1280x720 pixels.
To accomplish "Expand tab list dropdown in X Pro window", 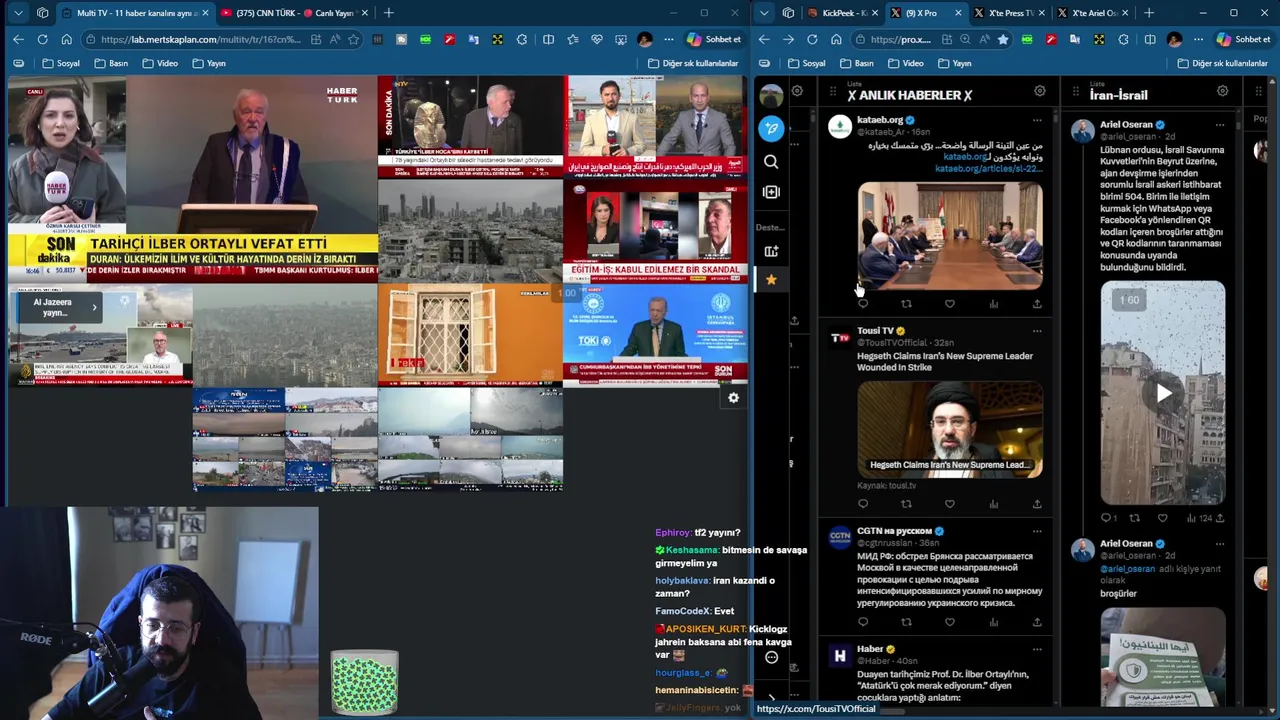I will pos(764,13).
